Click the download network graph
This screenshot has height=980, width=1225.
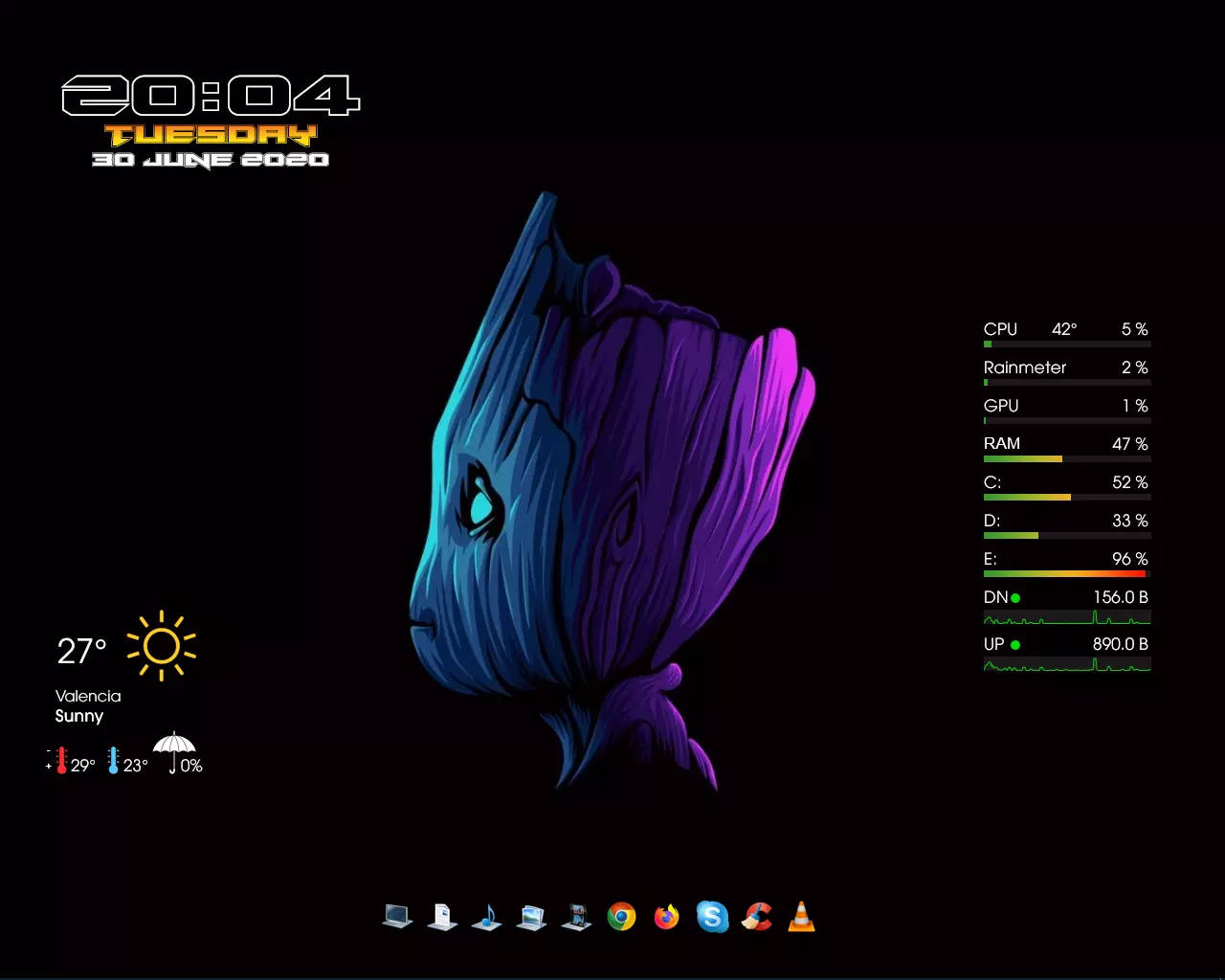coord(1067,617)
